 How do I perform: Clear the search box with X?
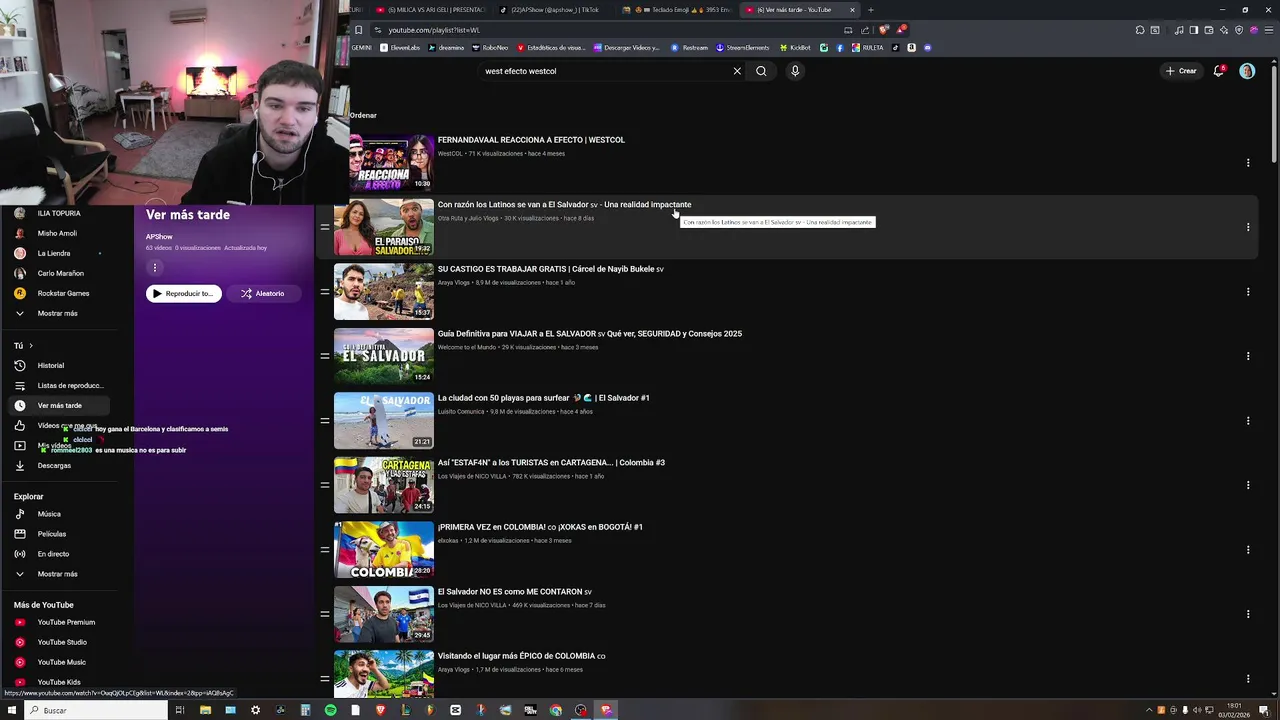pos(737,71)
